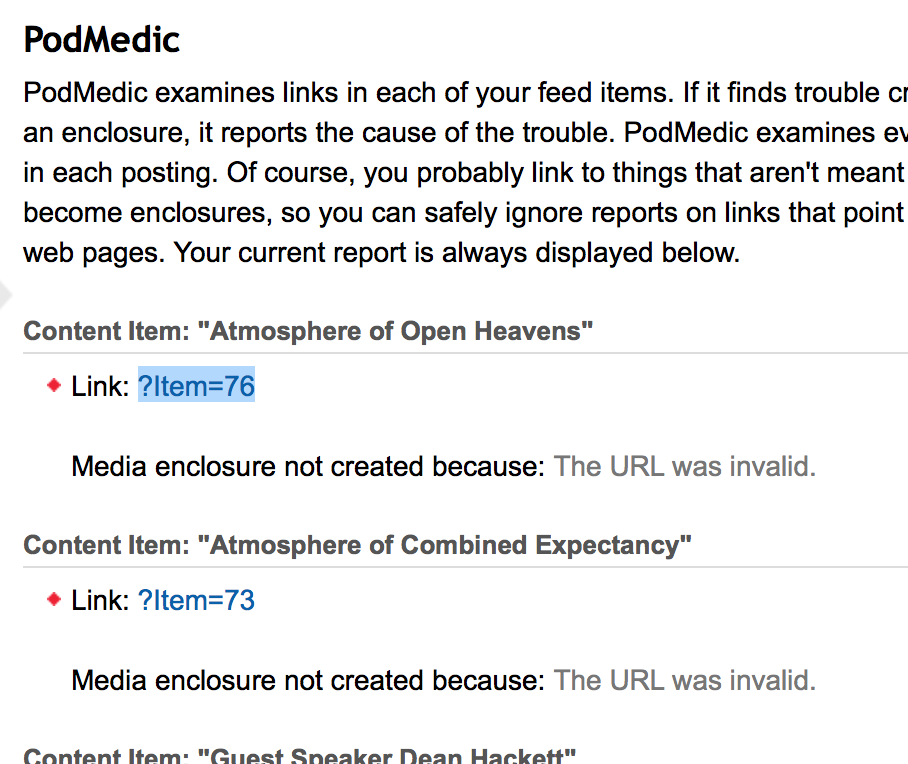This screenshot has width=908, height=764.
Task: Click the "Link:" label before ?Item=76
Action: 100,386
